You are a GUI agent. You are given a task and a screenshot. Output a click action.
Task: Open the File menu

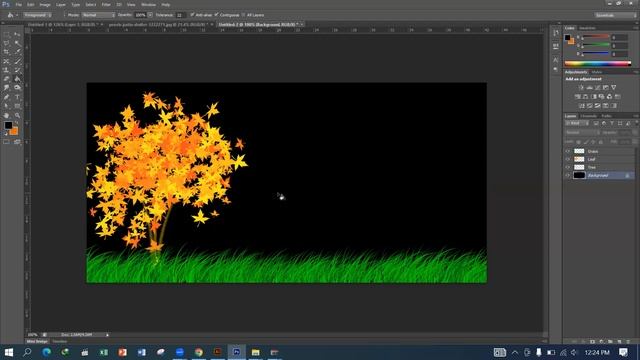[x=18, y=4]
